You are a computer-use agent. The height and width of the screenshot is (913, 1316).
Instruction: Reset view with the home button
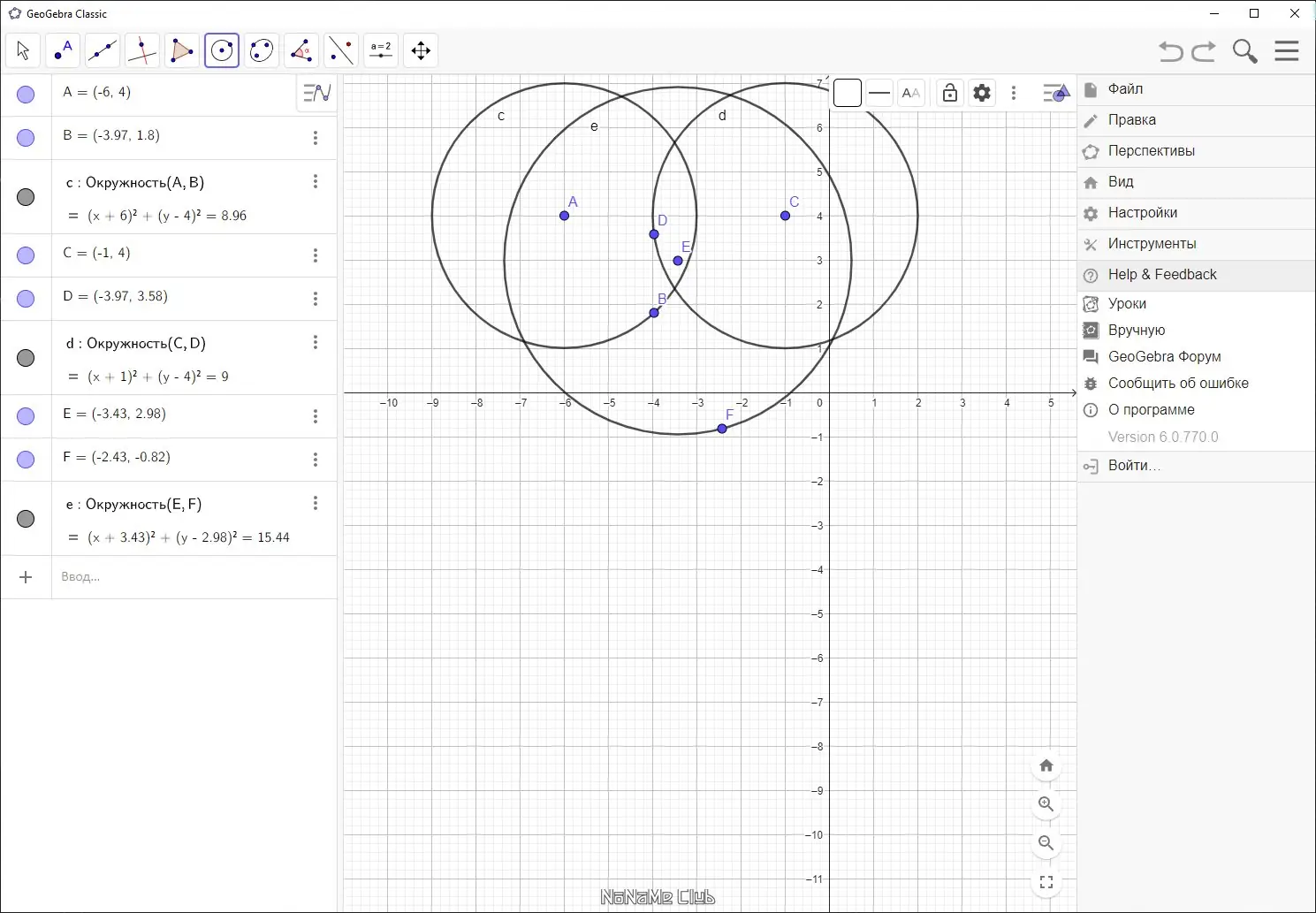pyautogui.click(x=1046, y=765)
